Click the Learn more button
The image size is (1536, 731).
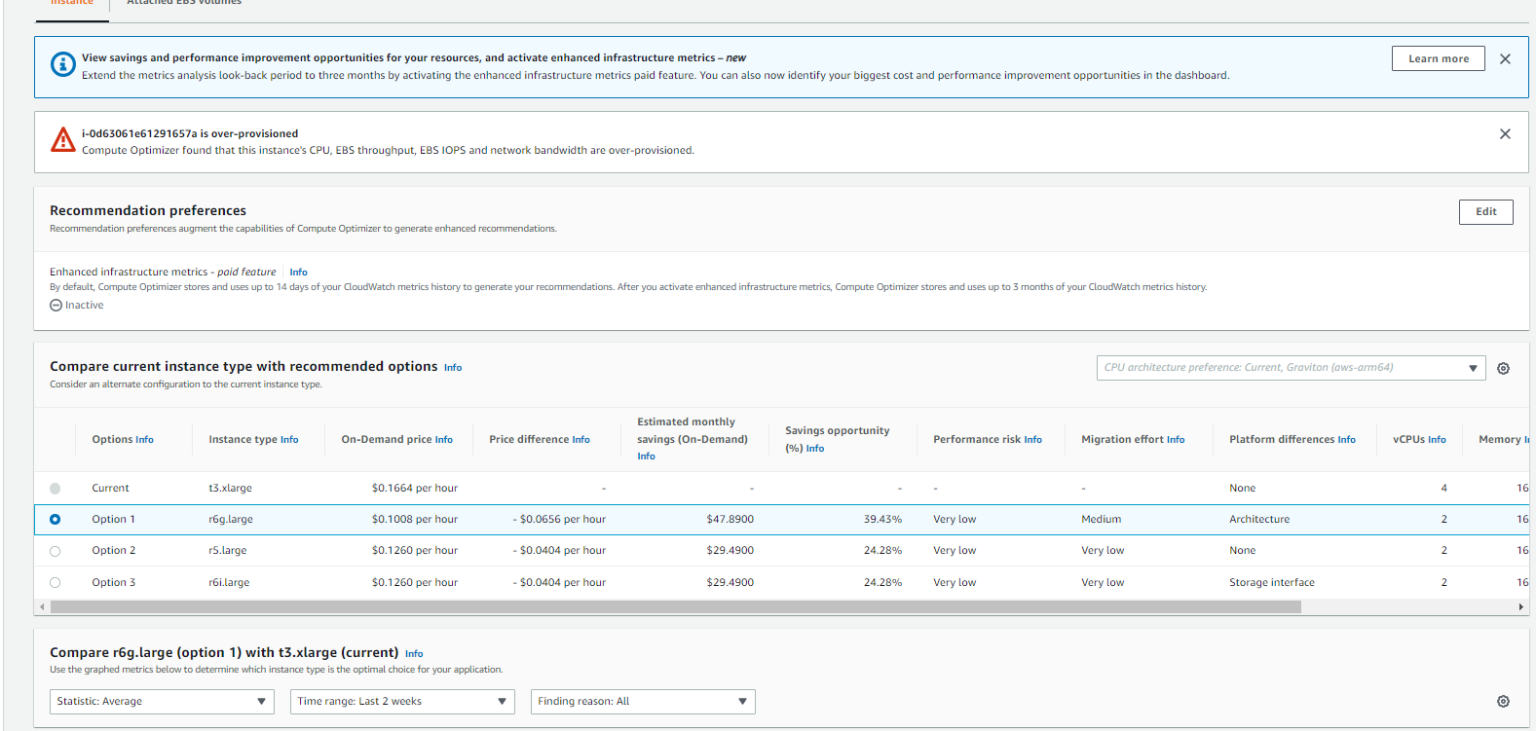[x=1438, y=58]
